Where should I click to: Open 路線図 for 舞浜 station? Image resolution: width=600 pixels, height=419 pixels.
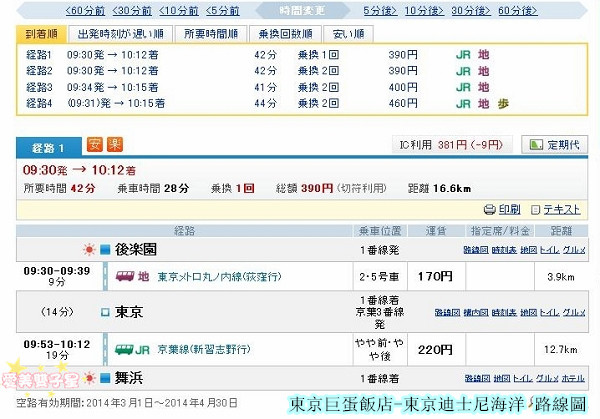(x=477, y=379)
